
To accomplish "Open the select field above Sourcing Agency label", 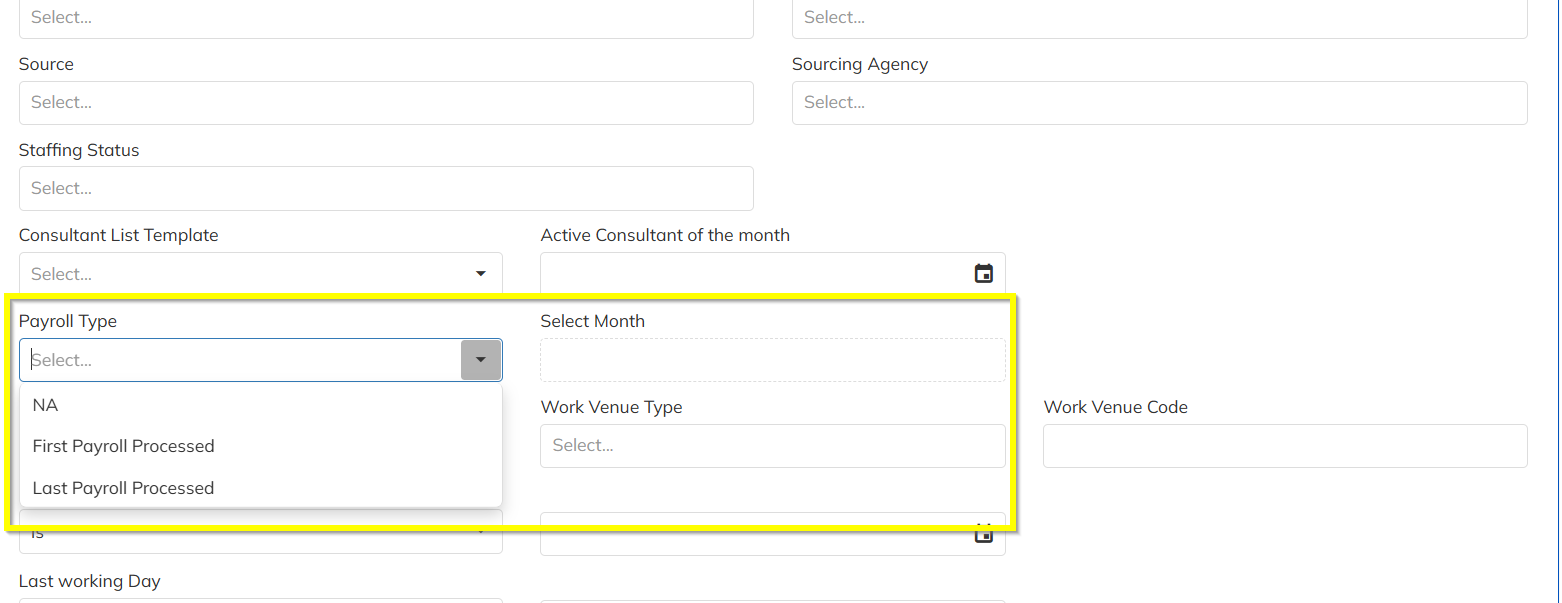I will pos(1158,18).
